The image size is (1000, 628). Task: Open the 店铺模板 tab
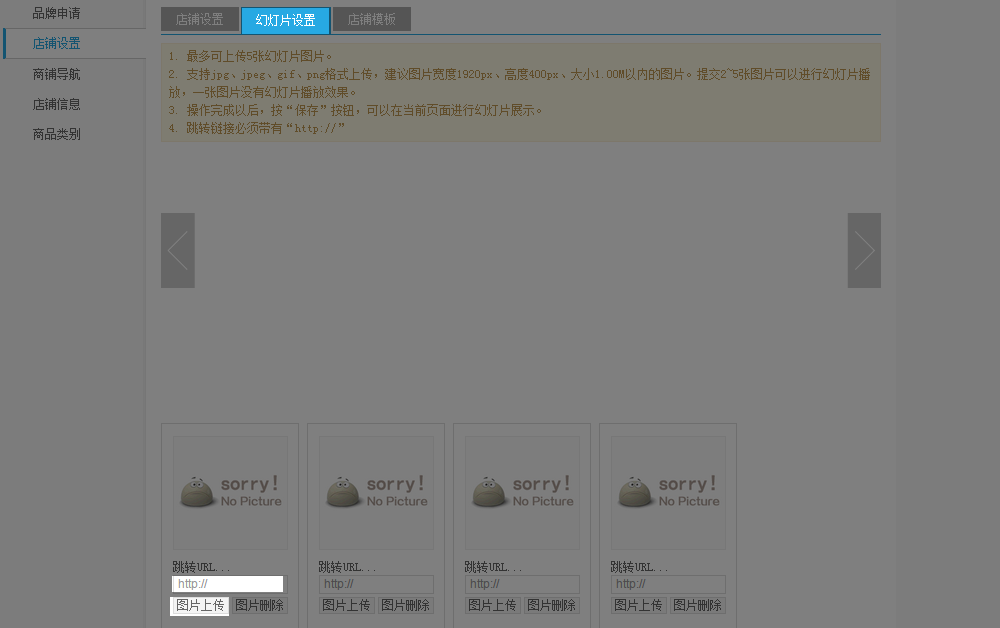[x=371, y=20]
